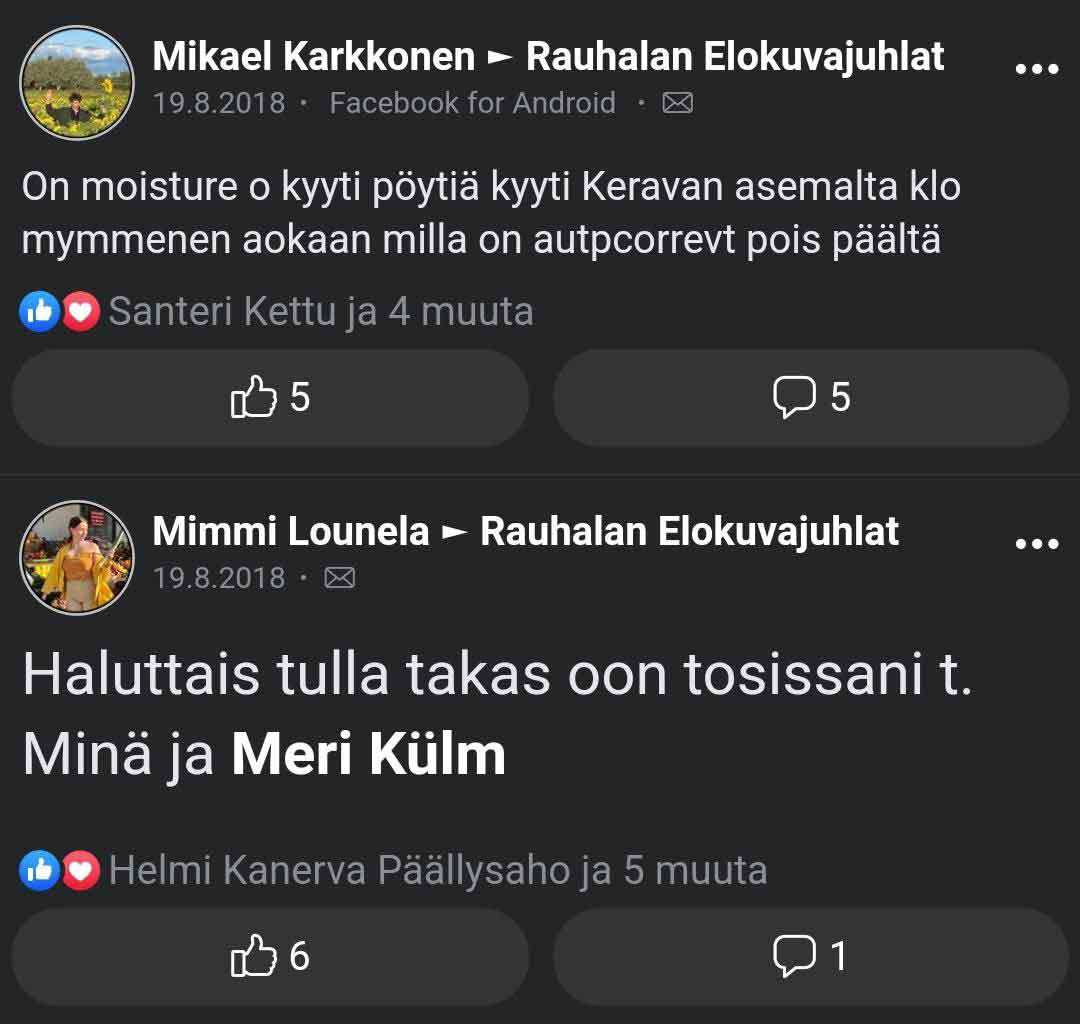1080x1024 pixels.
Task: Open options menu on Mimmi Lounela's post
Action: (1036, 544)
